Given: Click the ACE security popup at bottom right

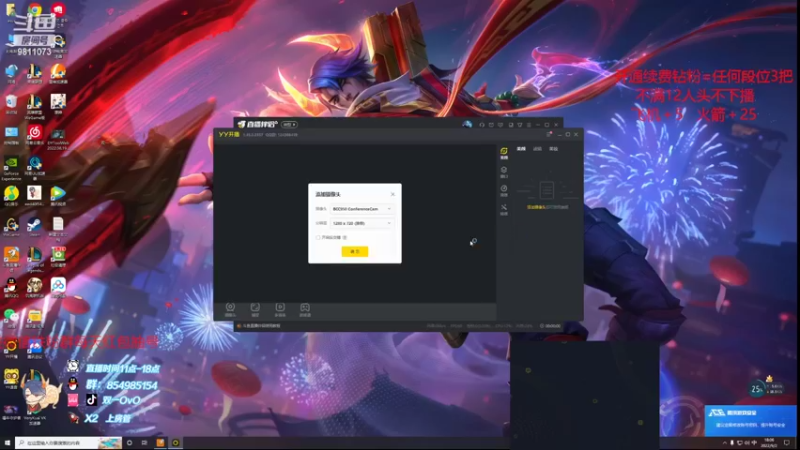Looking at the screenshot, I should click(750, 420).
